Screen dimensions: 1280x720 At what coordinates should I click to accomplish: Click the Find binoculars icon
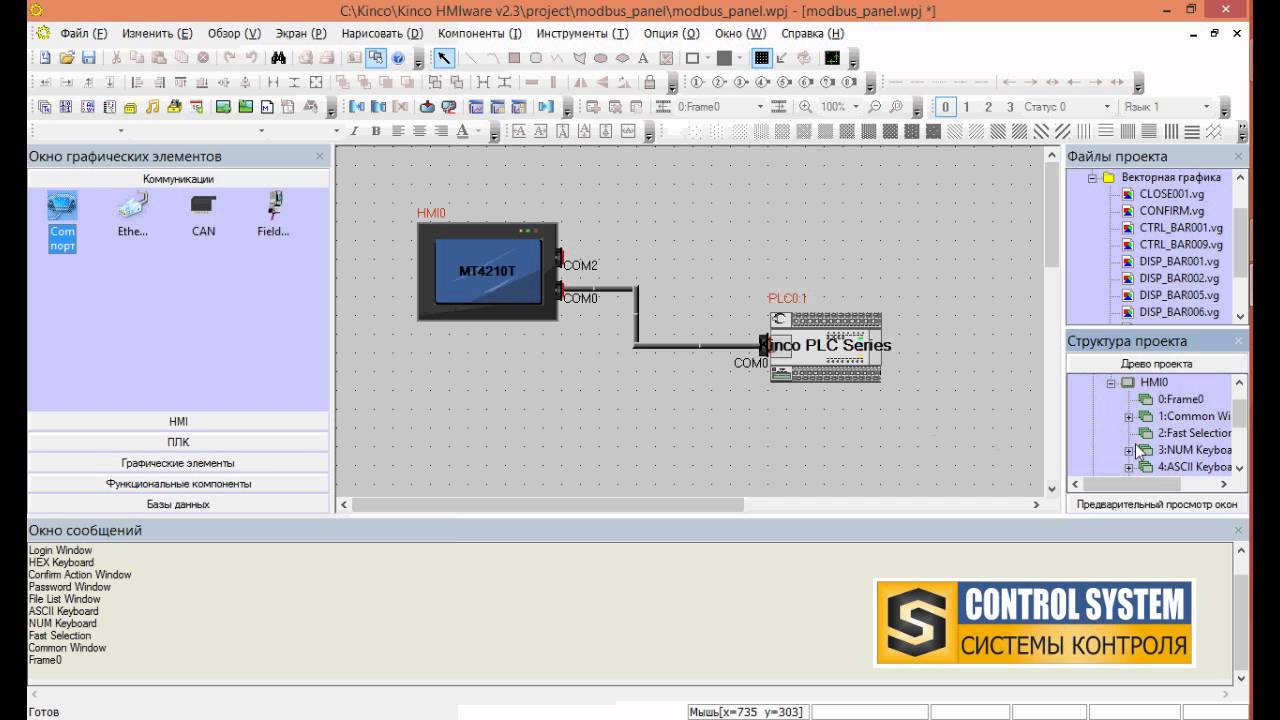tap(279, 58)
